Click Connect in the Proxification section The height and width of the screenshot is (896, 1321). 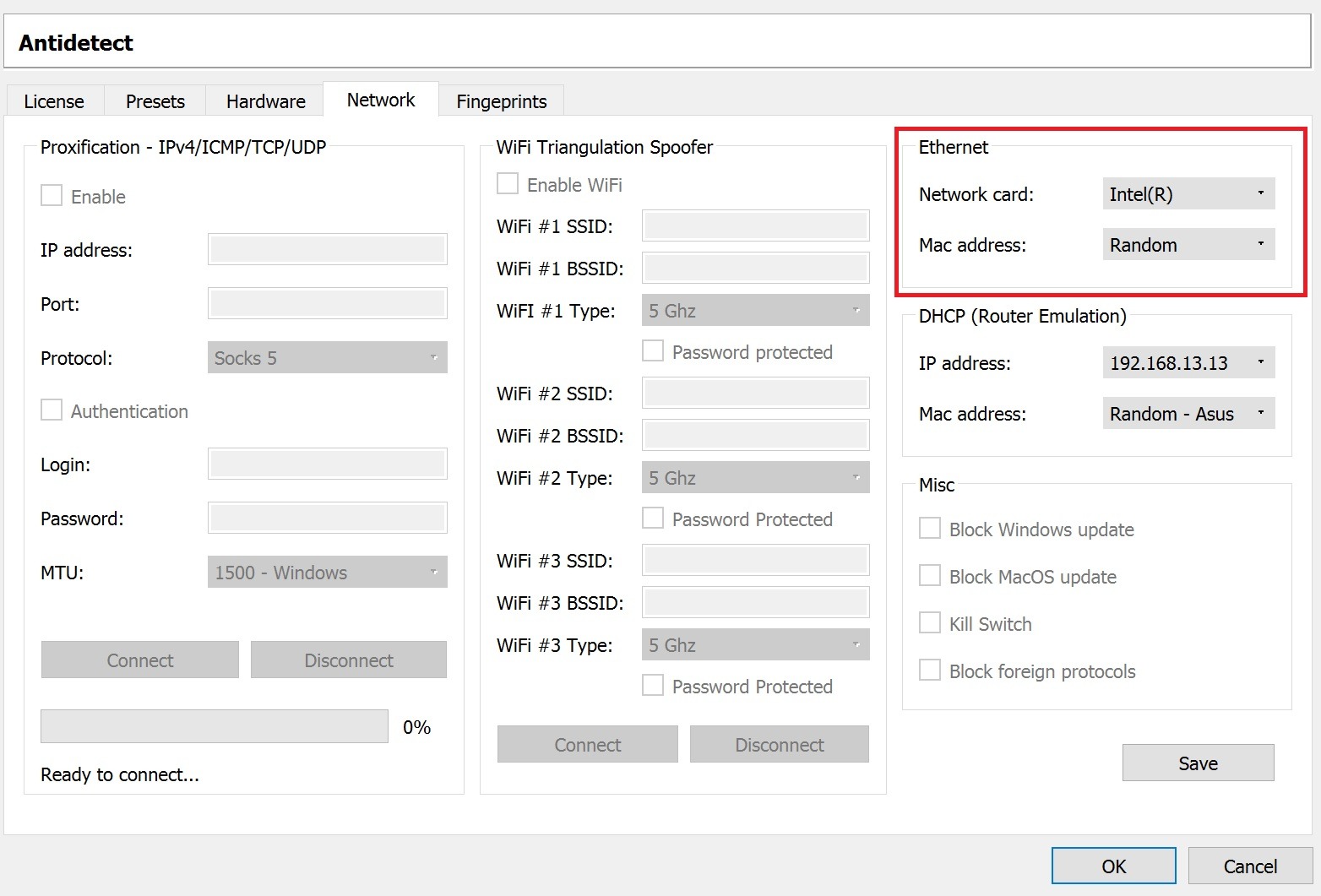140,660
